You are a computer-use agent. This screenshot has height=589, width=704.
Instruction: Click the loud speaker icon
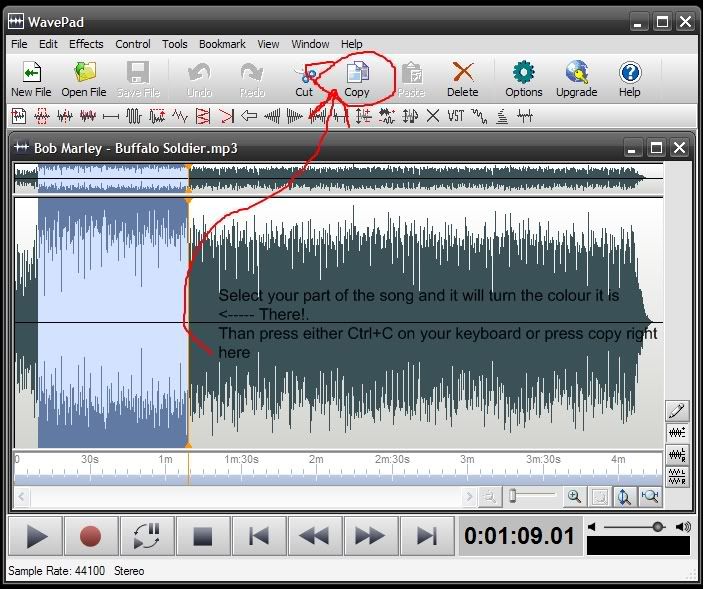pos(683,527)
